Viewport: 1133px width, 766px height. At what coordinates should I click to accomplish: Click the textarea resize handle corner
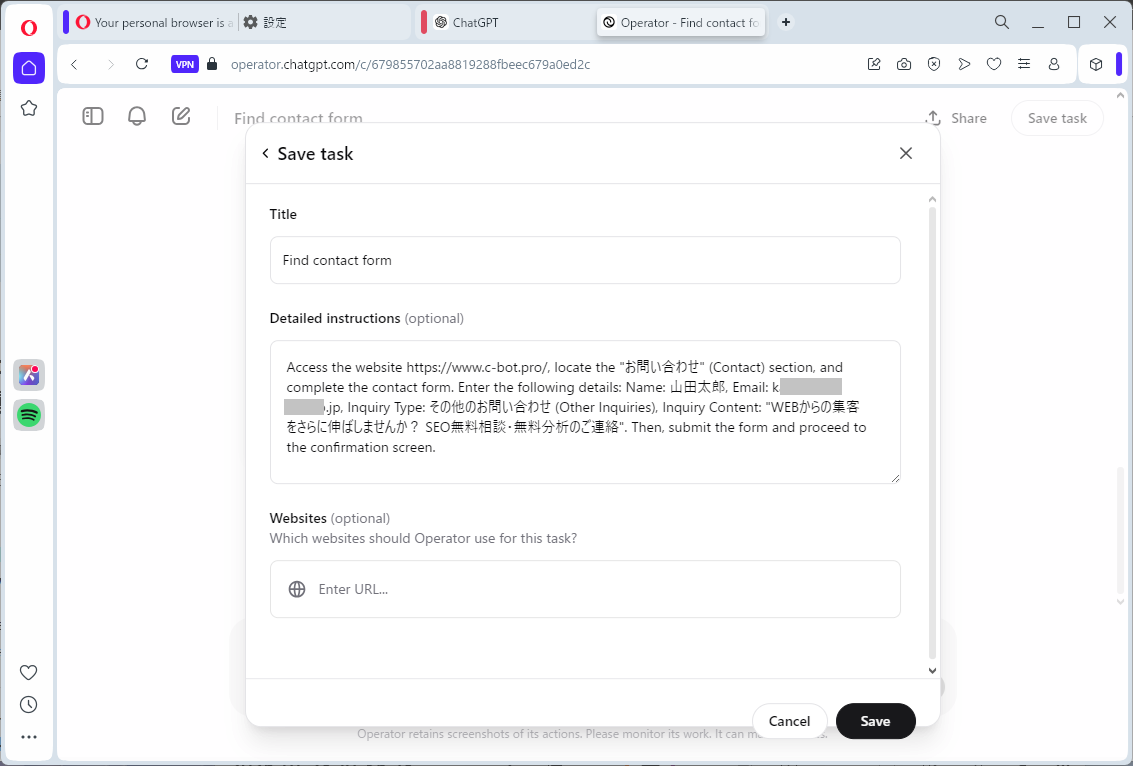[895, 478]
